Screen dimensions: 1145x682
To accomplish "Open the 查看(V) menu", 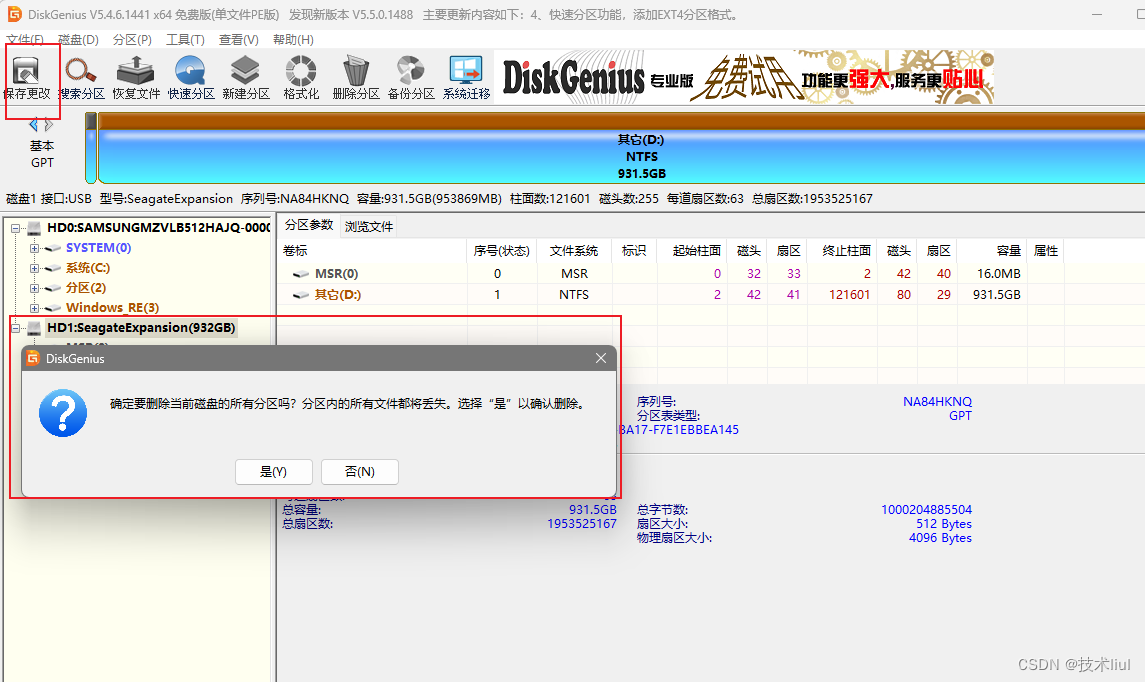I will (x=239, y=39).
